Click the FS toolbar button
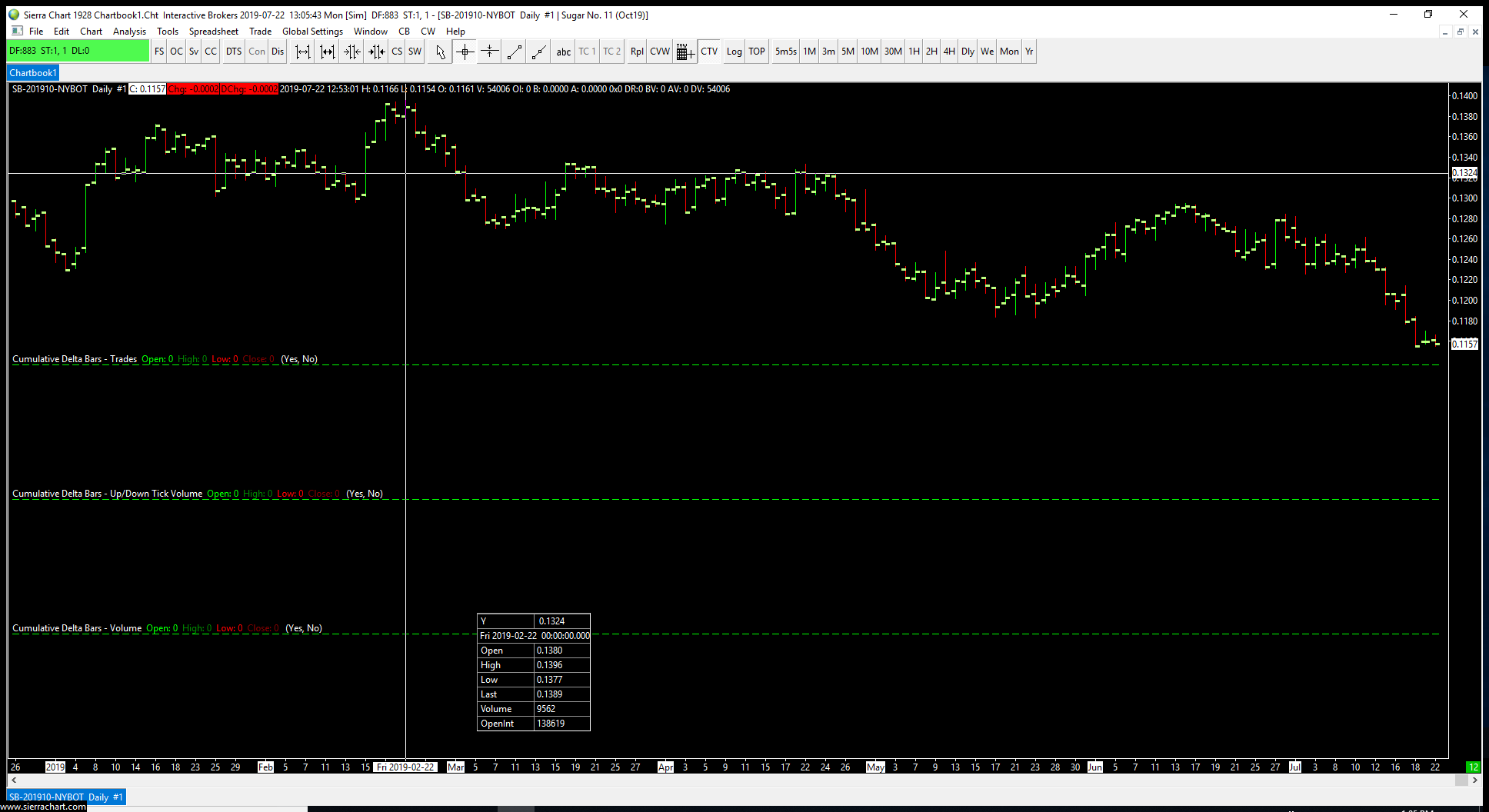This screenshot has height=812, width=1489. coord(159,52)
